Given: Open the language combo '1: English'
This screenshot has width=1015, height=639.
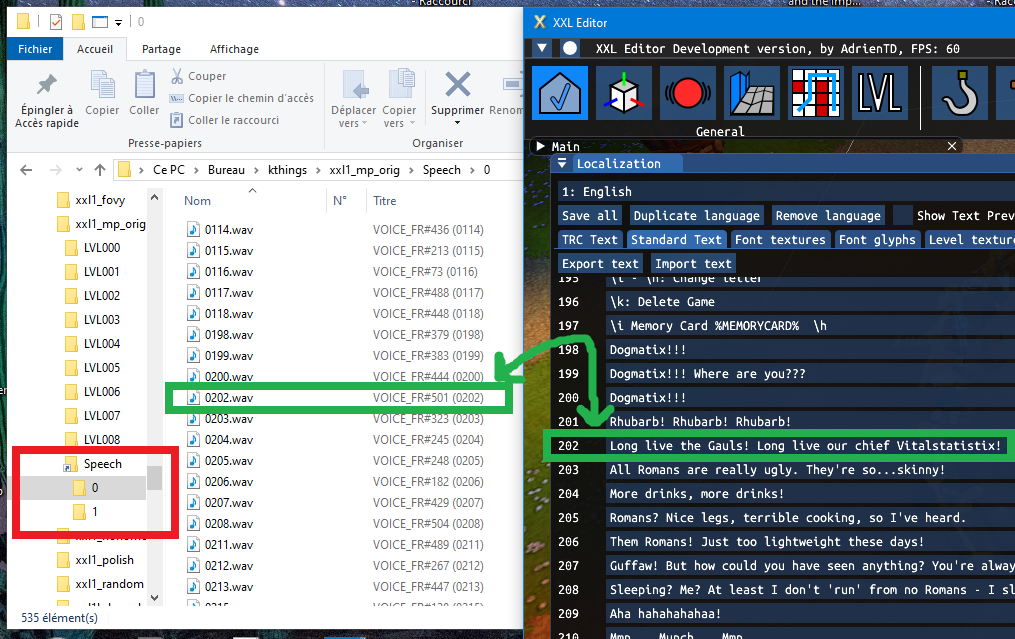Looking at the screenshot, I should (x=786, y=192).
